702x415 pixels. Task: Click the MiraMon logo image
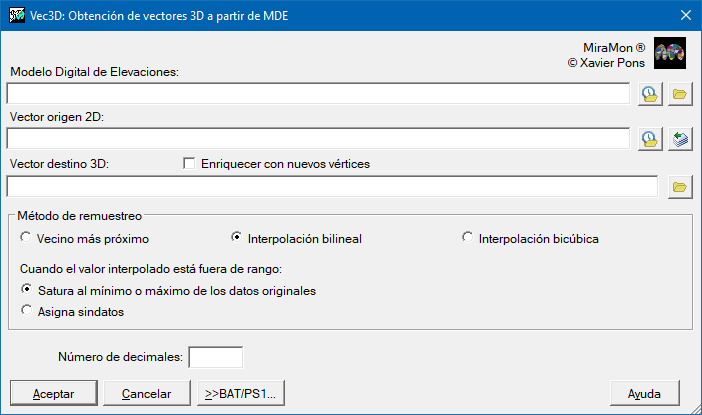[x=669, y=54]
